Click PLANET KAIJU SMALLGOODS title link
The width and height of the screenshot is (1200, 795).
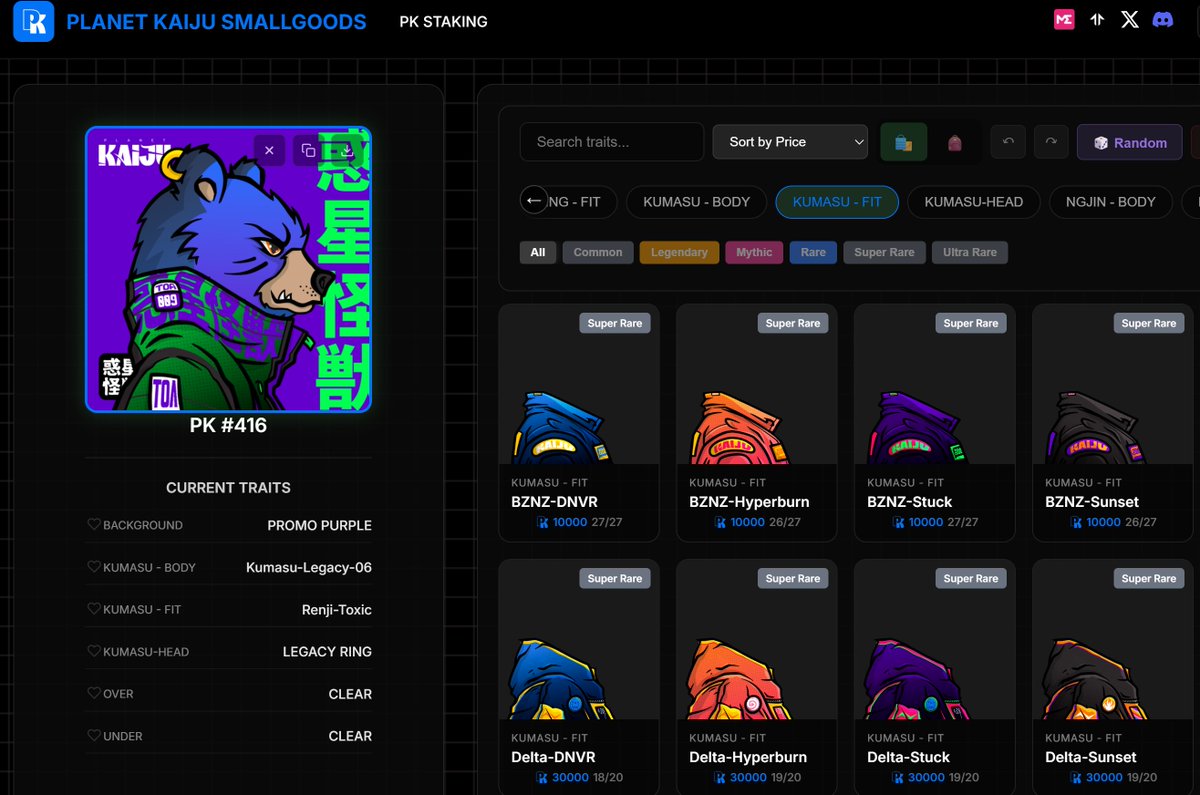216,21
